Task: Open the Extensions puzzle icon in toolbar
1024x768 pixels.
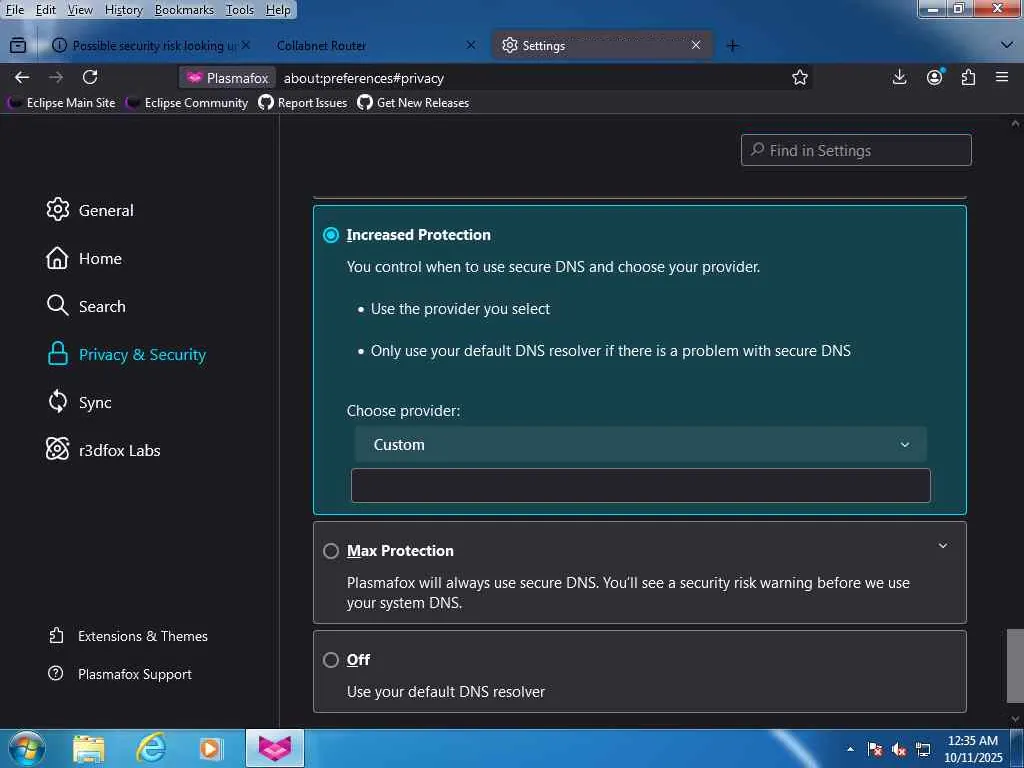Action: click(x=968, y=78)
